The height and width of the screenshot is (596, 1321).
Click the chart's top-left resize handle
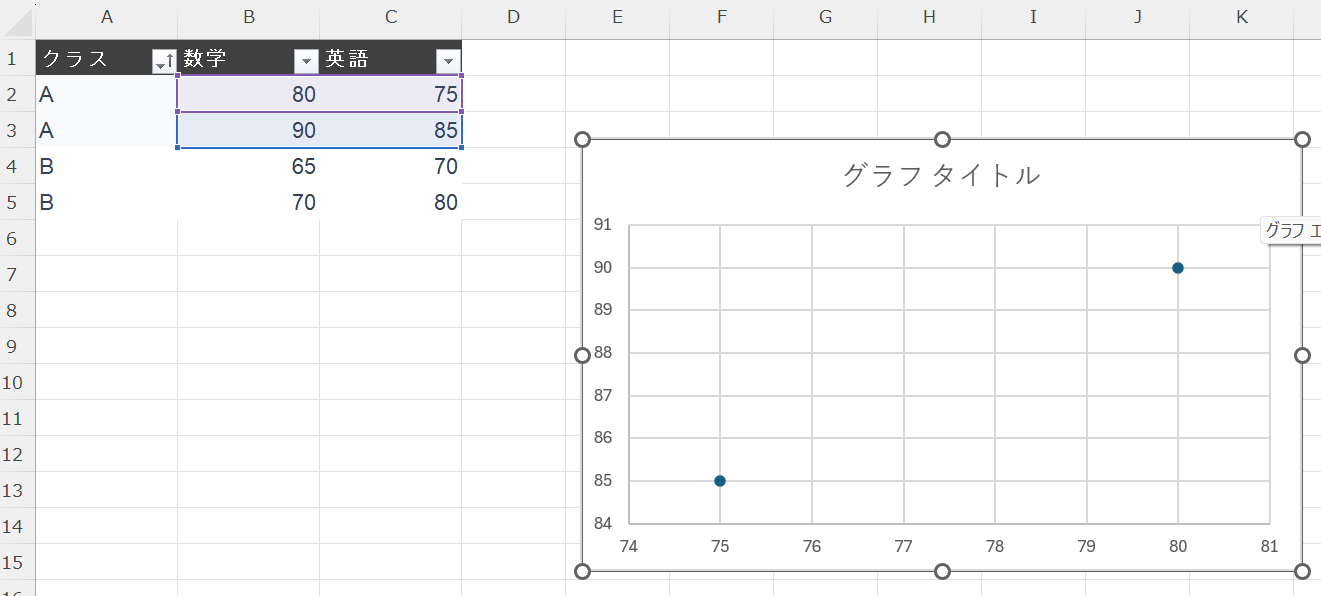[x=583, y=140]
